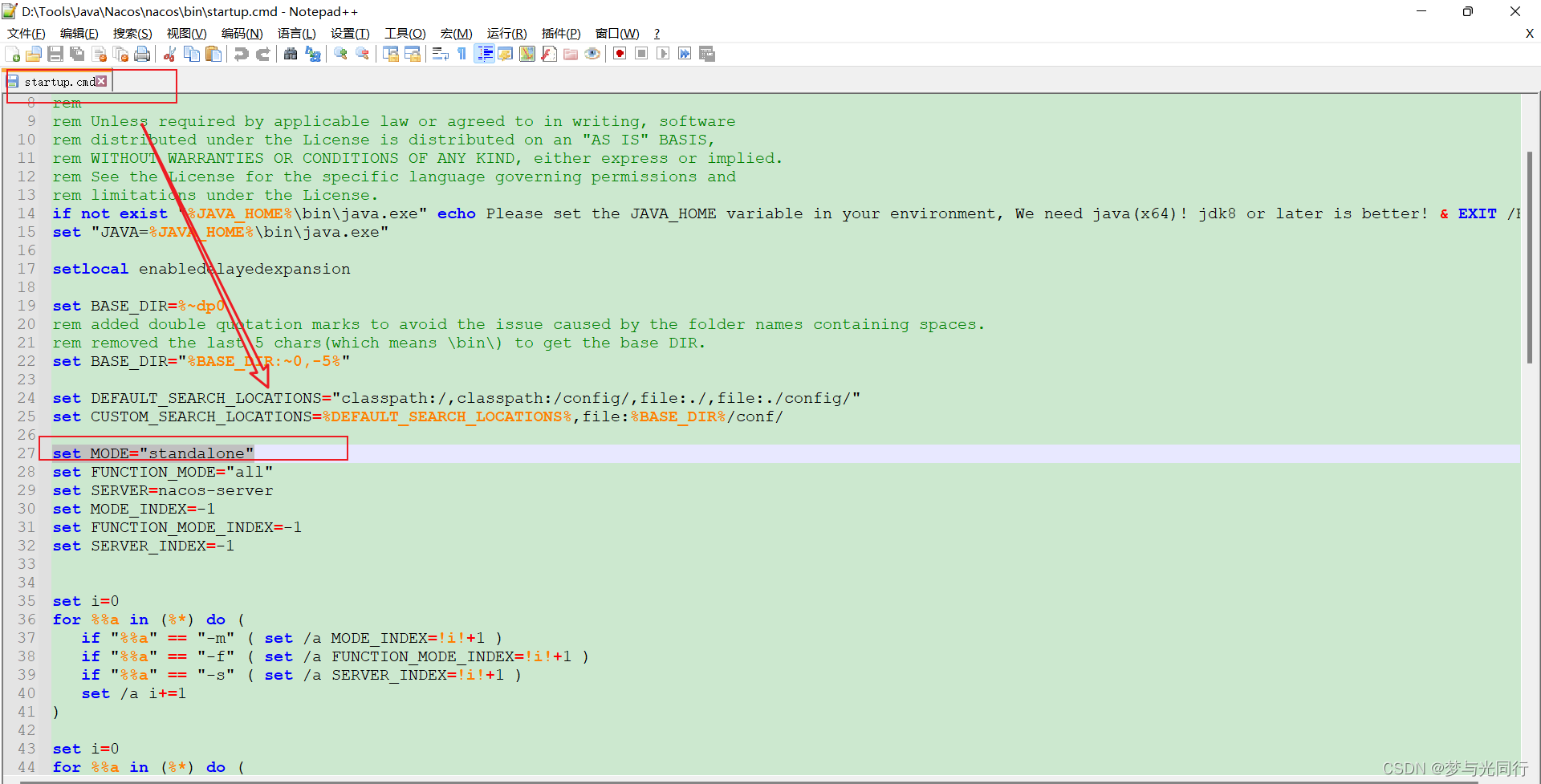Close the startup.cmd tab with its red X
The width and height of the screenshot is (1541, 784).
click(x=102, y=81)
